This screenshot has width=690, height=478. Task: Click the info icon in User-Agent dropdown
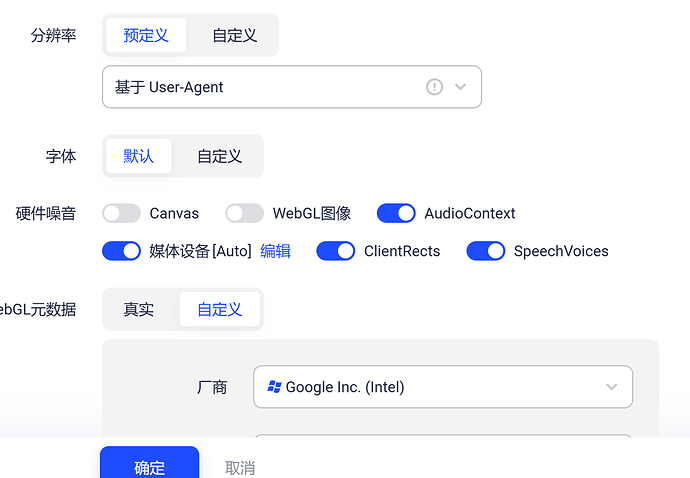(x=434, y=87)
